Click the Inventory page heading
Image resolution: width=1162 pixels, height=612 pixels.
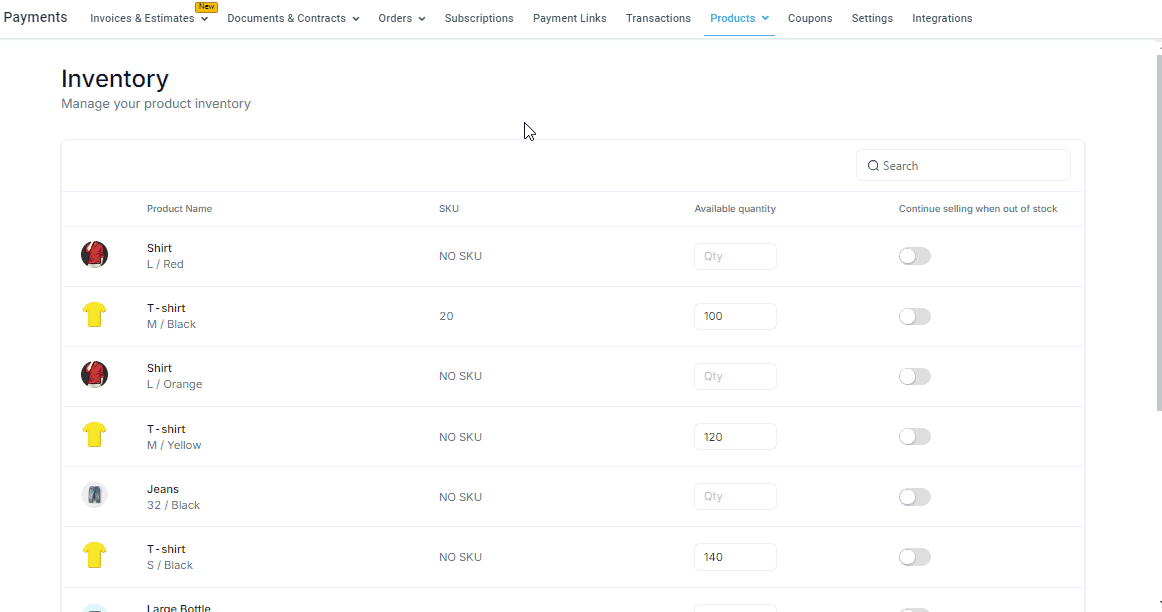tap(115, 79)
